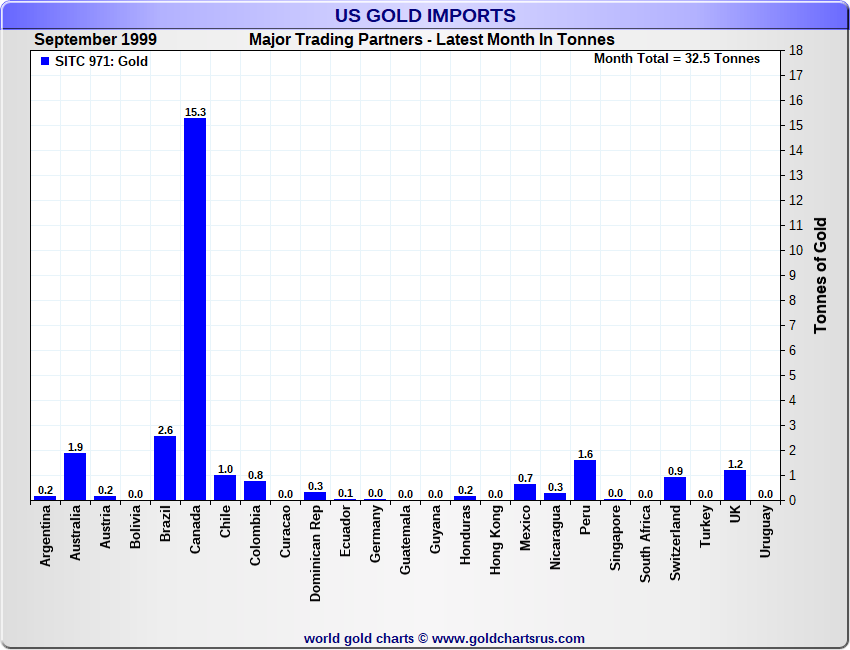Click the Major Trading Partners subtitle
850x650 pixels.
tap(432, 40)
